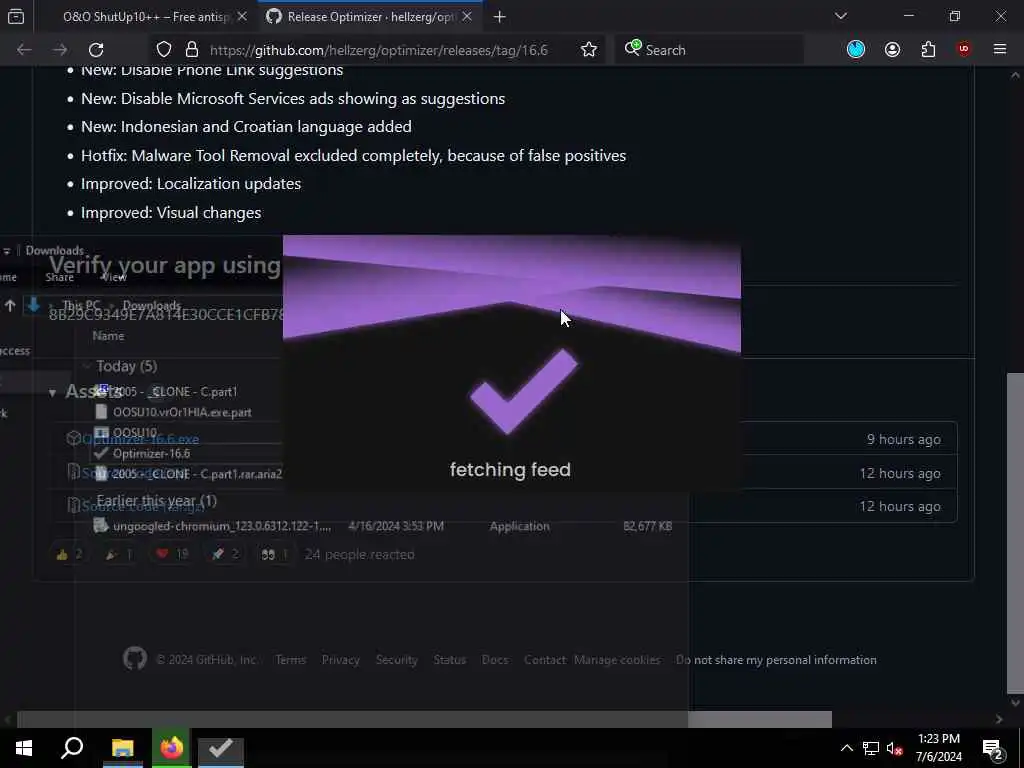The height and width of the screenshot is (768, 1024).
Task: Click the vertical page scrollbar thumb
Action: tap(1015, 532)
